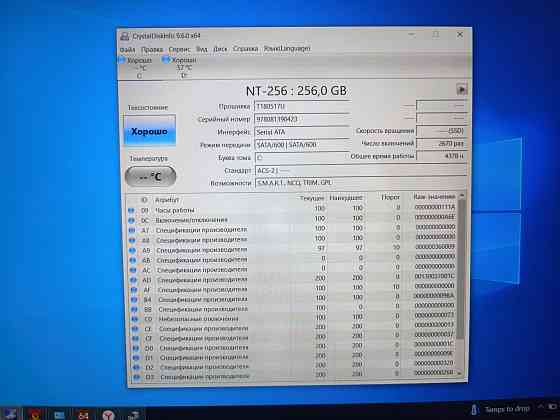Screen dimensions: 560x420
Task: Click the temperature button showing -- °C
Action: [x=150, y=176]
